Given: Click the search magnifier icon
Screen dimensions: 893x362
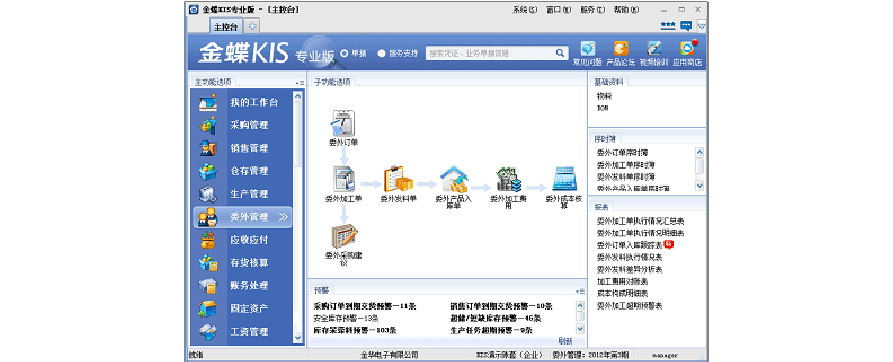Looking at the screenshot, I should coord(560,54).
